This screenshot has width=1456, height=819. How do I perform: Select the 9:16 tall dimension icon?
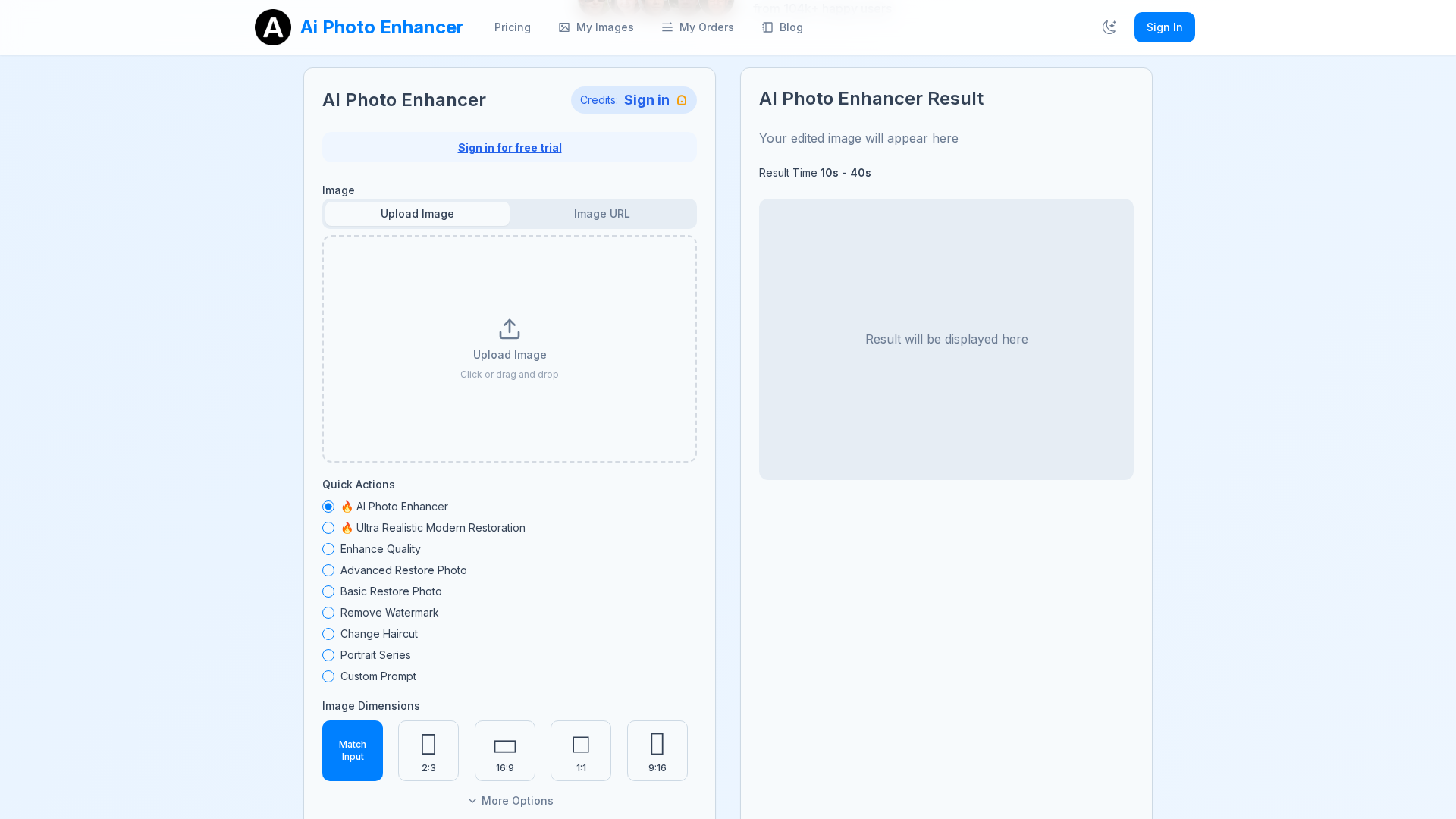[x=657, y=744]
